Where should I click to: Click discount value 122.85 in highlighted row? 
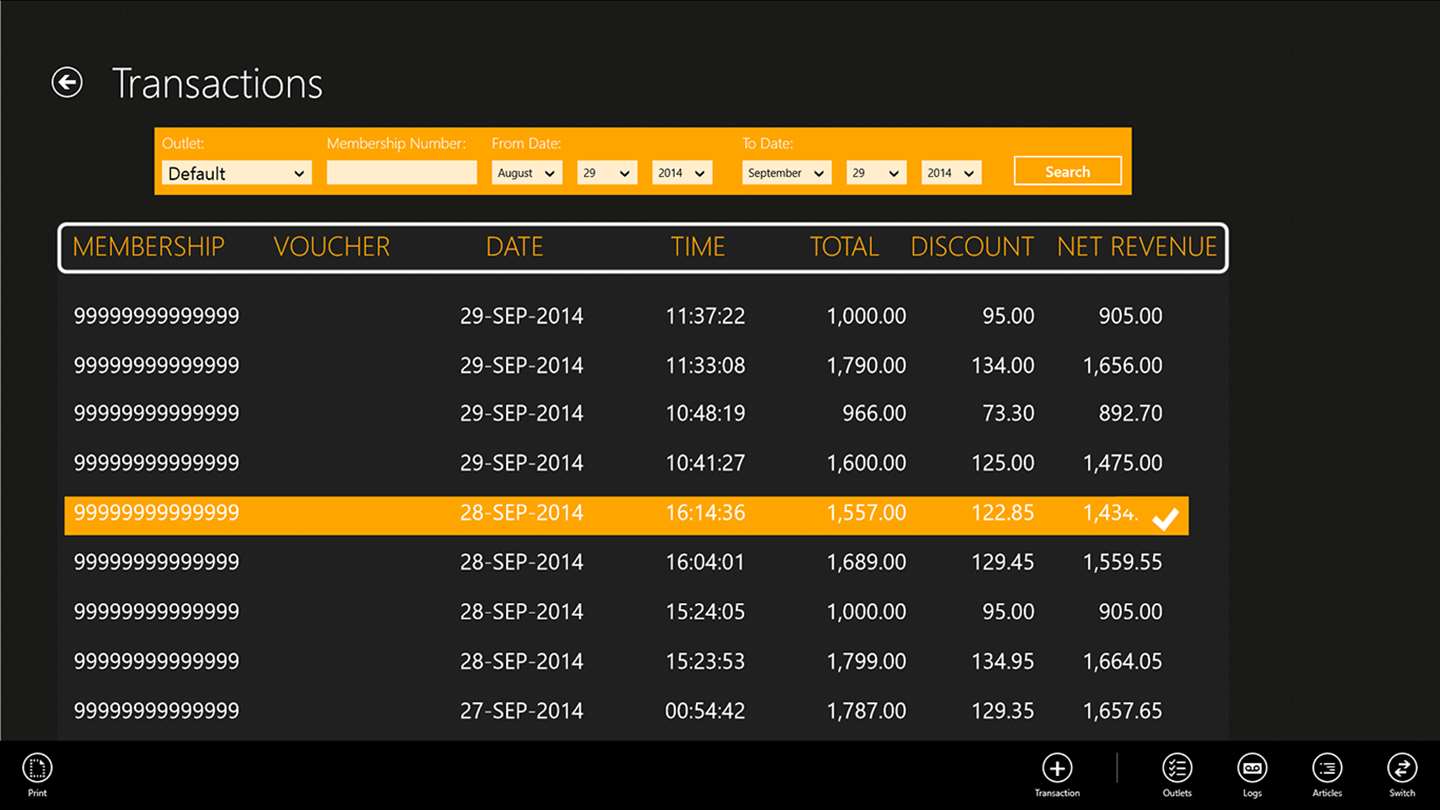[1002, 513]
